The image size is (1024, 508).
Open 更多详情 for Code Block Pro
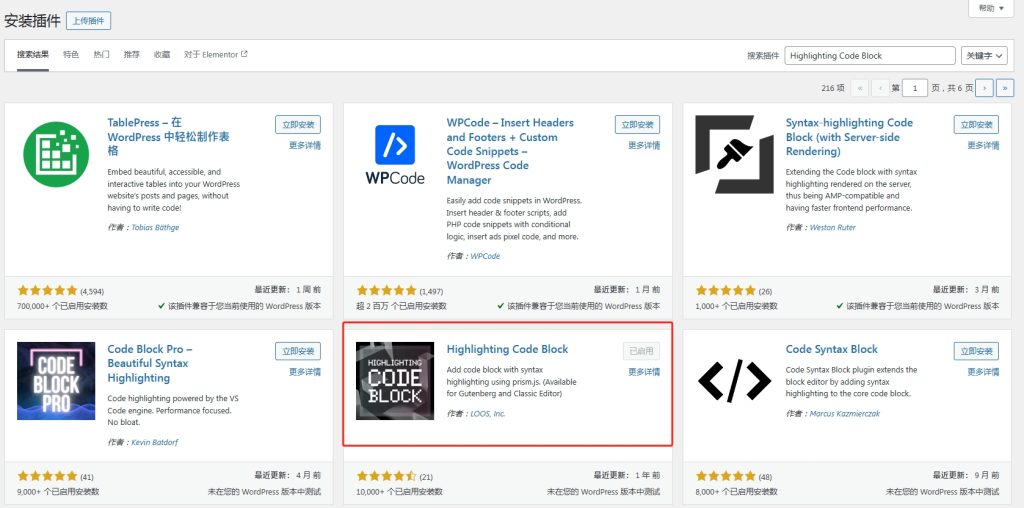(x=305, y=372)
